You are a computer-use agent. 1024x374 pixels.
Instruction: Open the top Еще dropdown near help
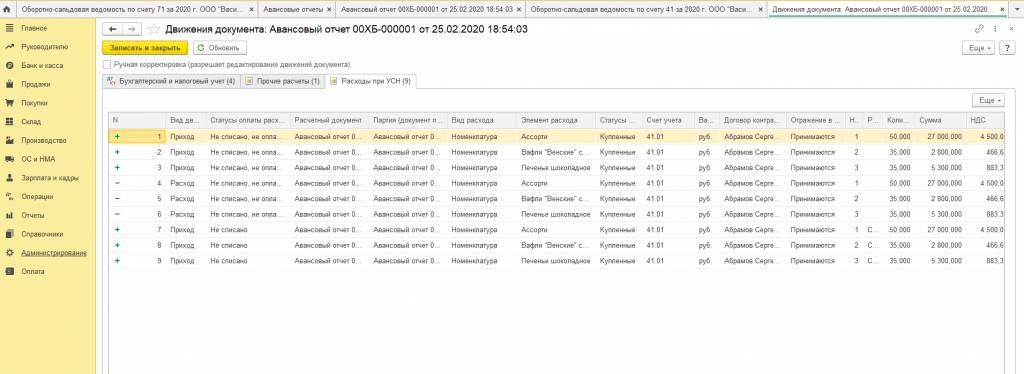coord(979,48)
